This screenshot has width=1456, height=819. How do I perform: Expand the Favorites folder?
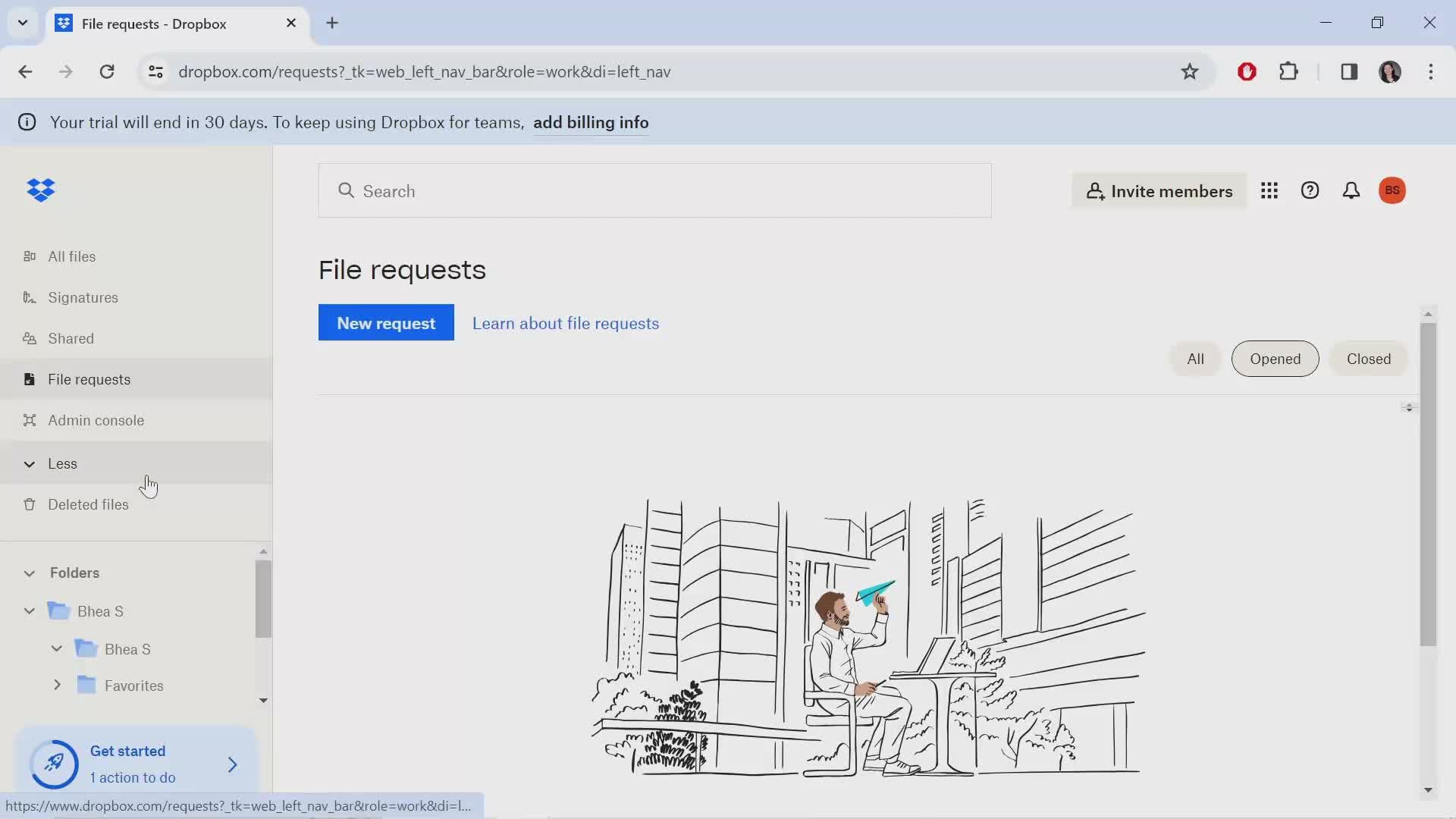coord(57,685)
